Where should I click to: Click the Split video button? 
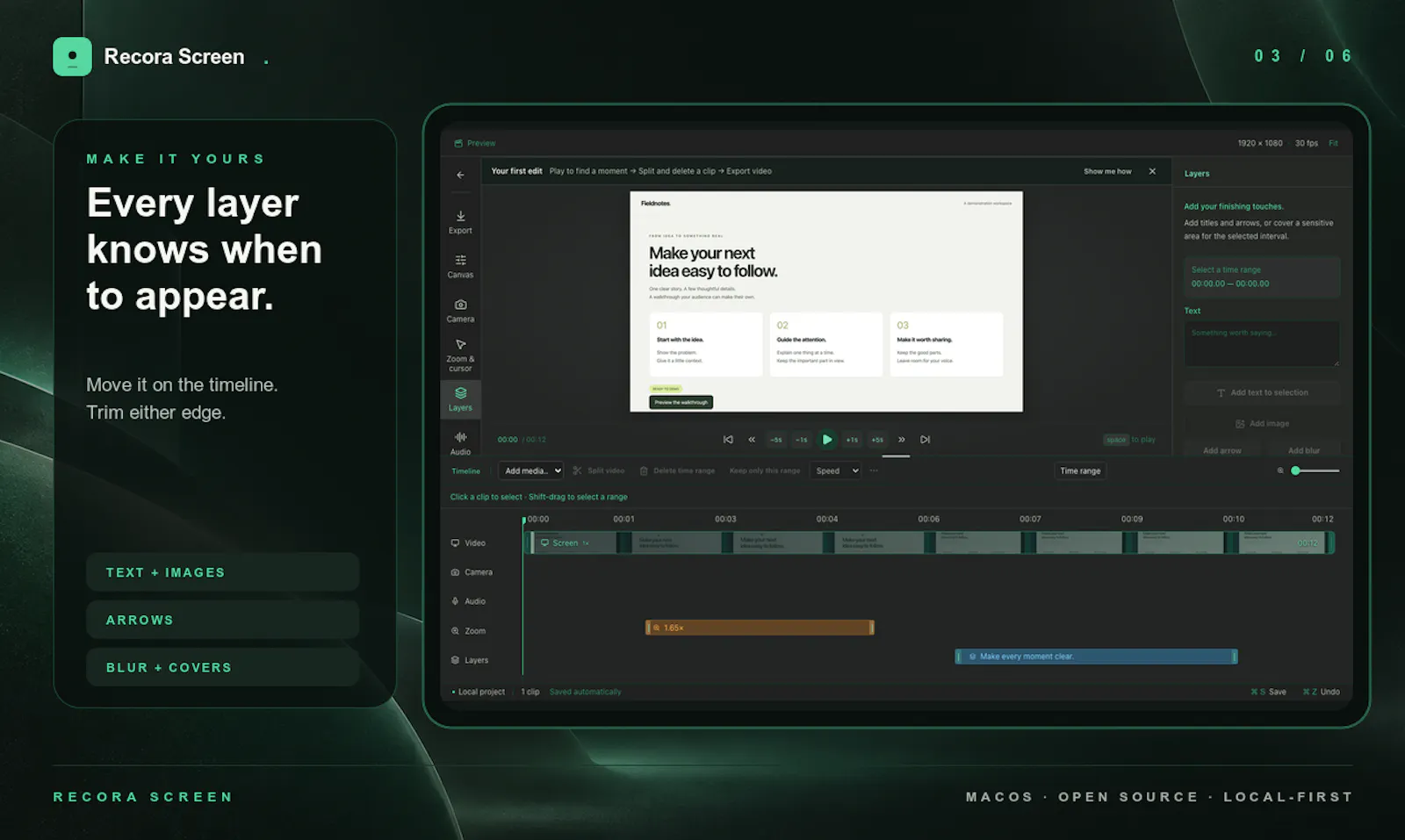599,471
